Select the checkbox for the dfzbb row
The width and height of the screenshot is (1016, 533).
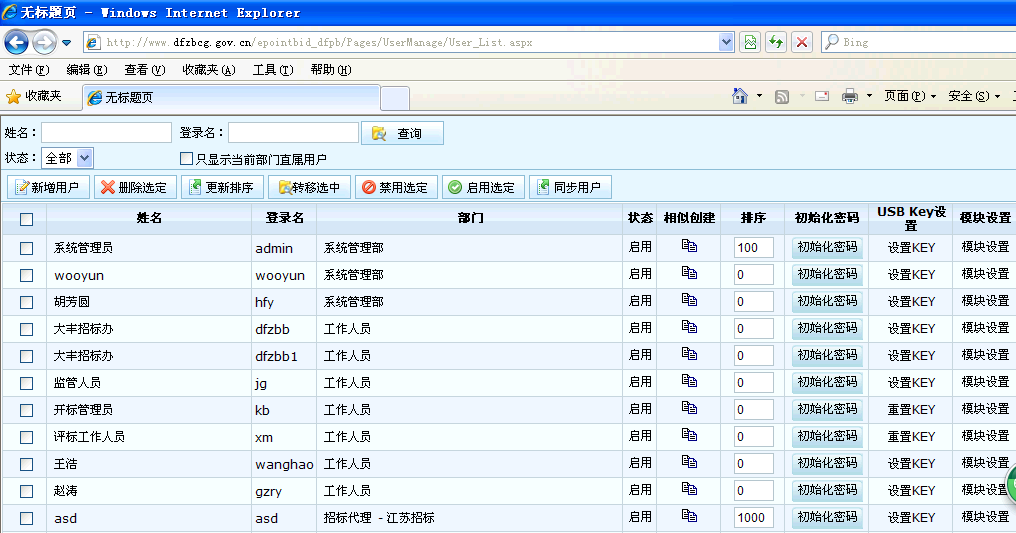coord(26,329)
